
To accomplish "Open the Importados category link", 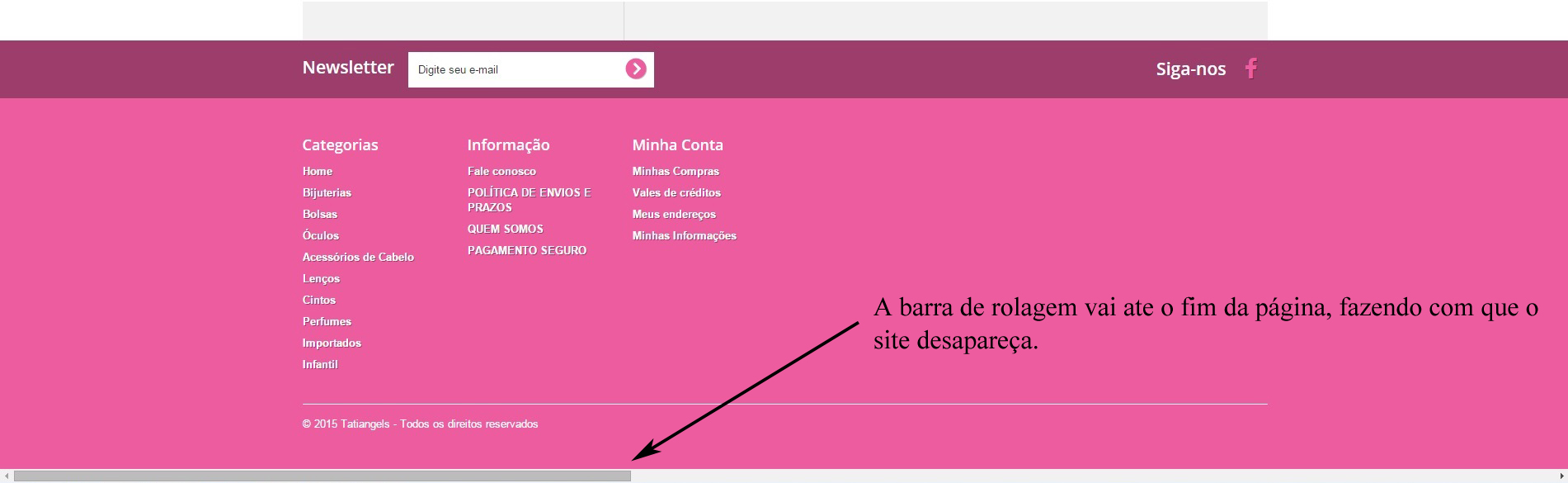I will pos(332,343).
